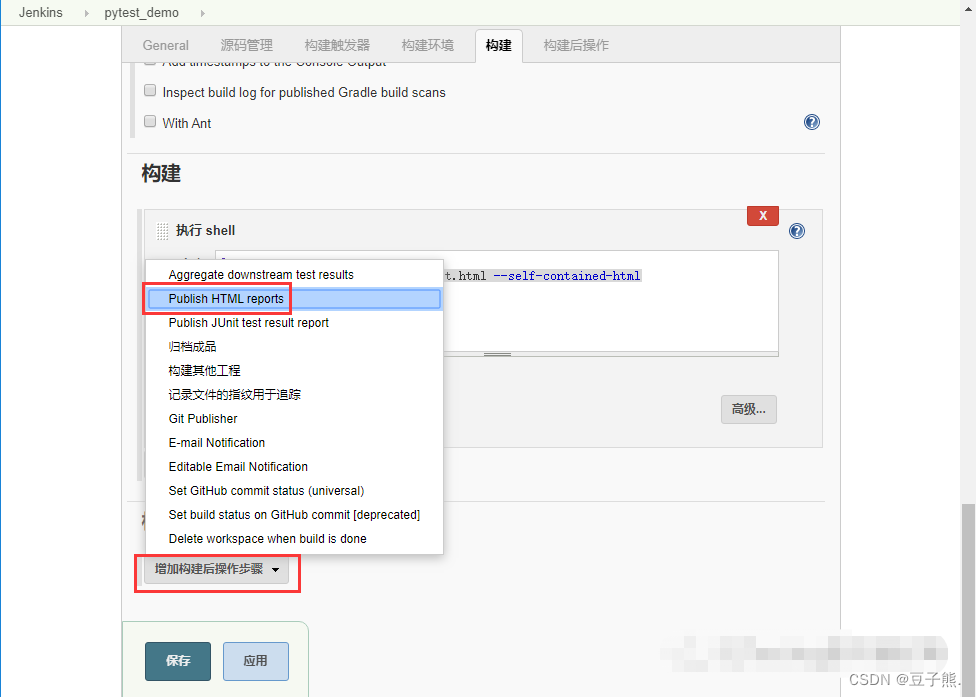The width and height of the screenshot is (976, 697).
Task: Select Set build status on GitHub commit
Action: point(294,515)
